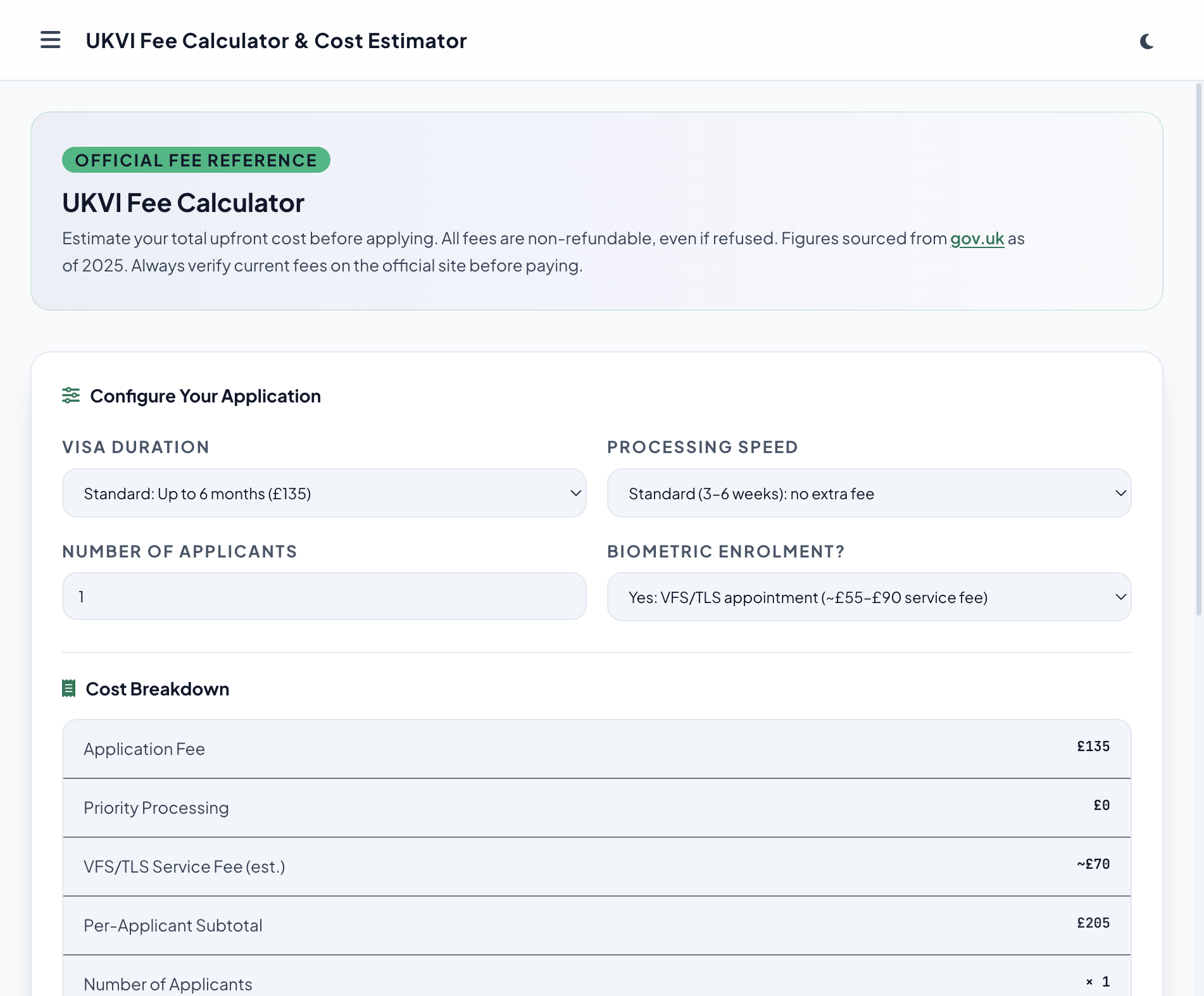The image size is (1204, 996).
Task: Select the Priority Processing £0 value
Action: click(1101, 806)
